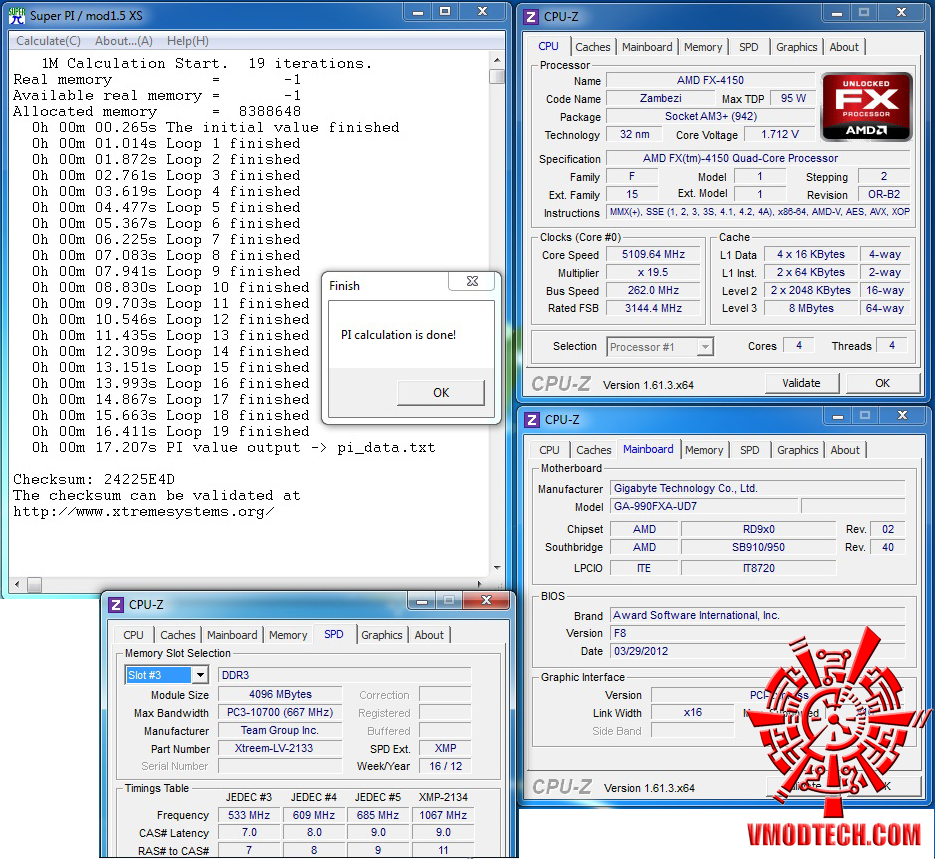
Task: Click OK in the Finish dialog
Action: 441,393
